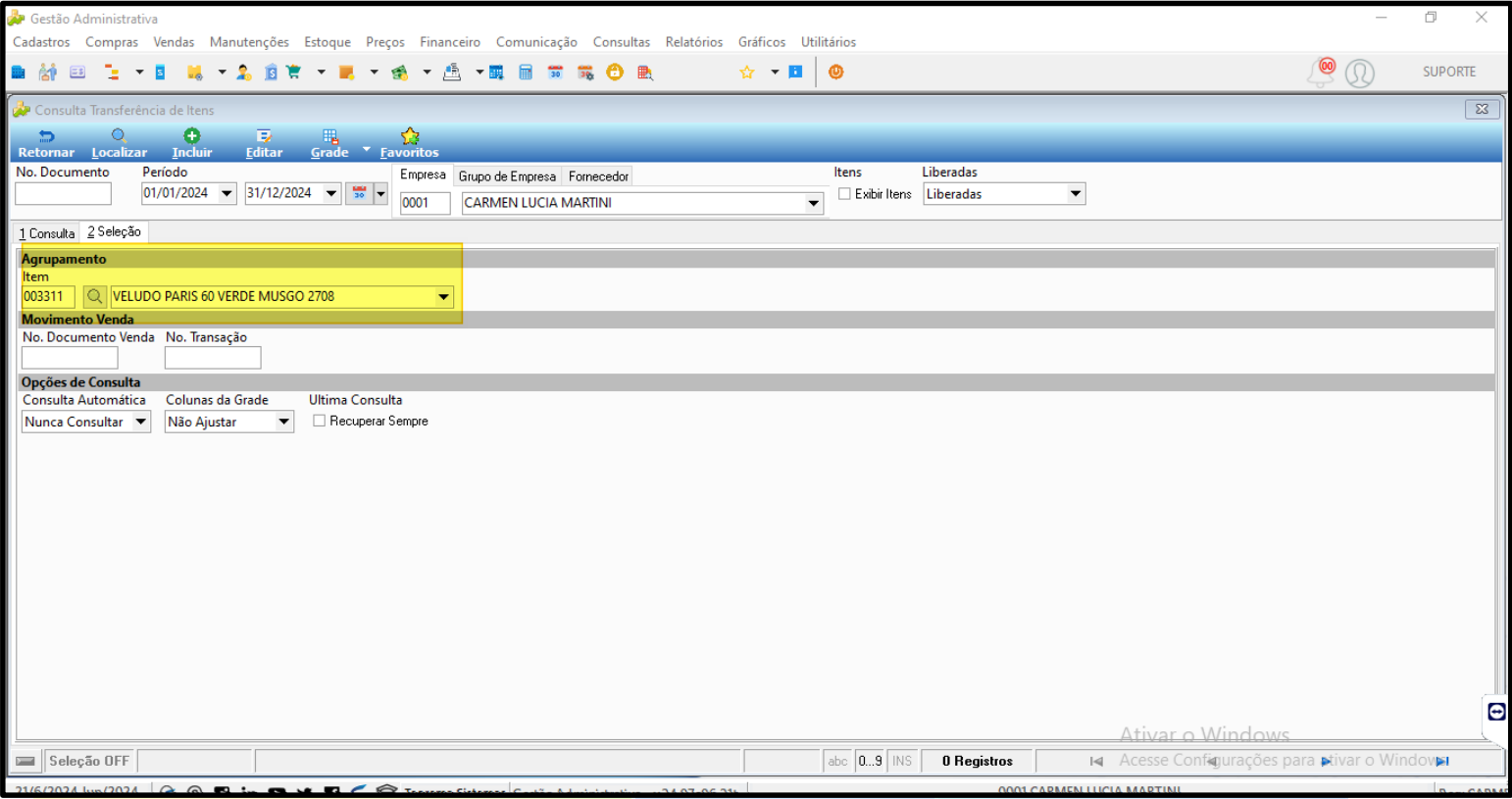
Task: Expand the arrow next to the star icon
Action: (x=775, y=73)
